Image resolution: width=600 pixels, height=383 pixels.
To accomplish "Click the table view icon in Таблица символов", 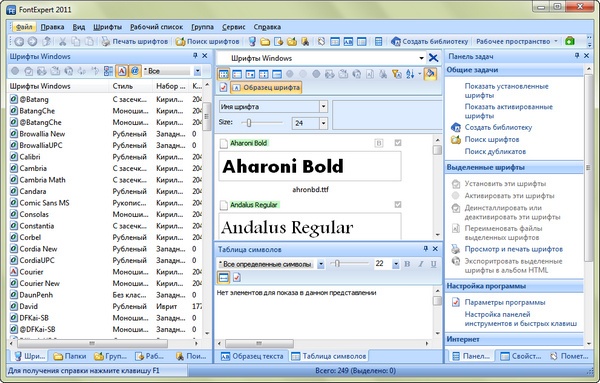I will click(223, 277).
